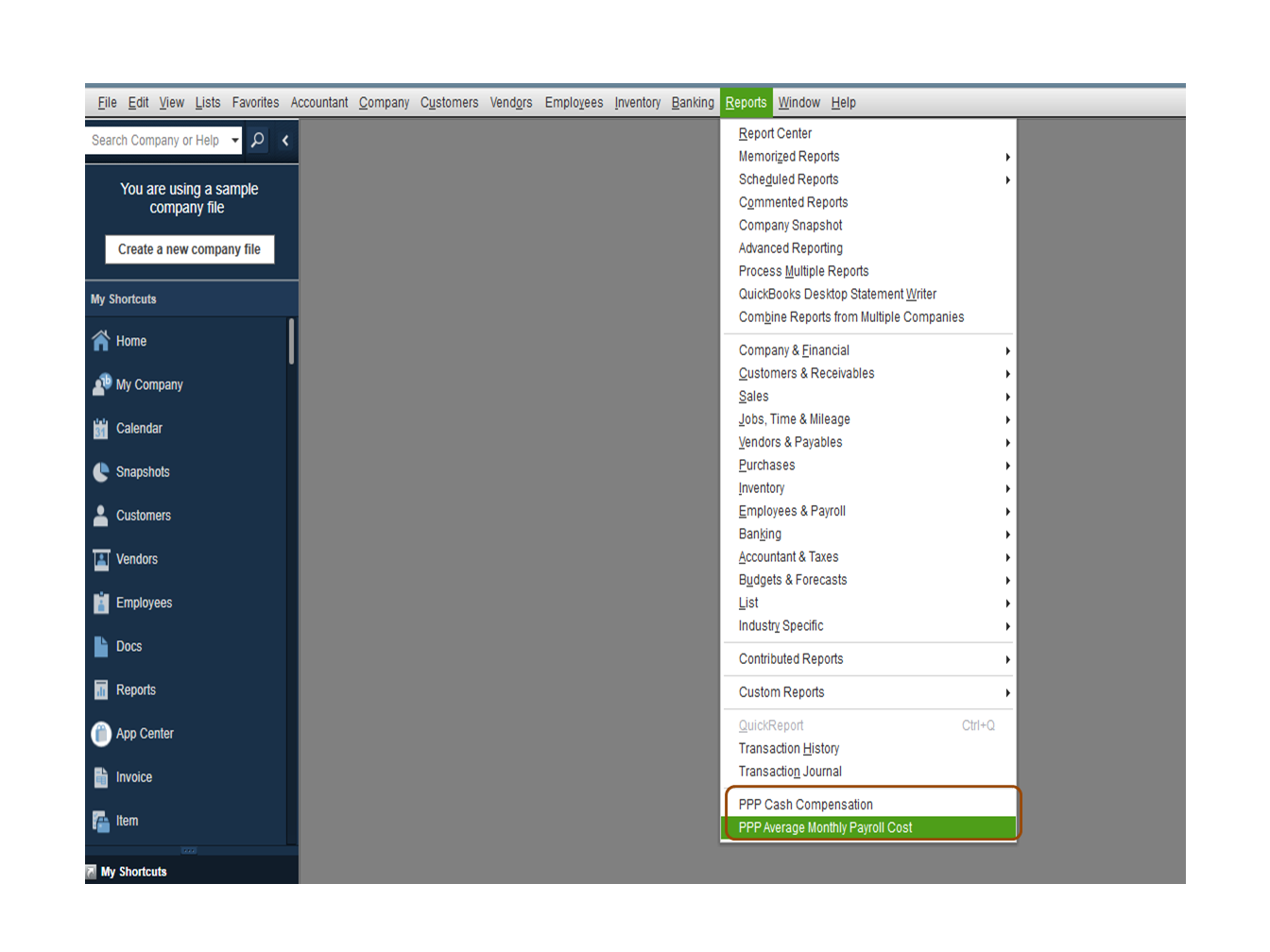Open the Window menu
The height and width of the screenshot is (952, 1270).
point(798,102)
